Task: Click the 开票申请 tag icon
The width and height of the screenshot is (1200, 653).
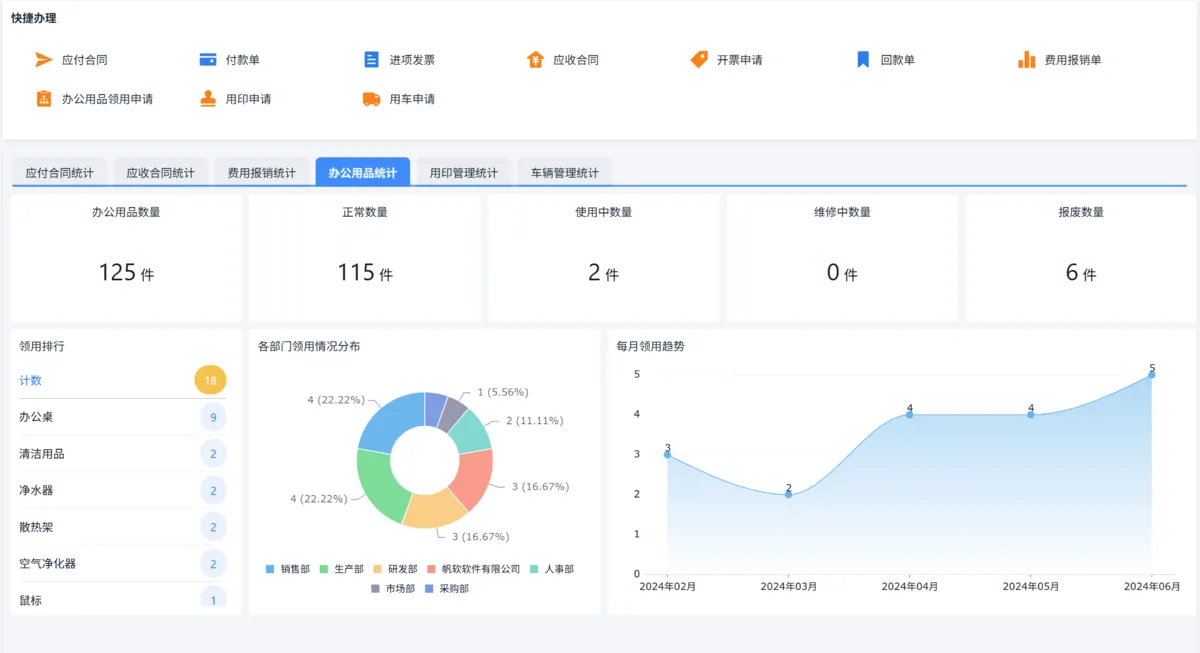Action: 699,60
